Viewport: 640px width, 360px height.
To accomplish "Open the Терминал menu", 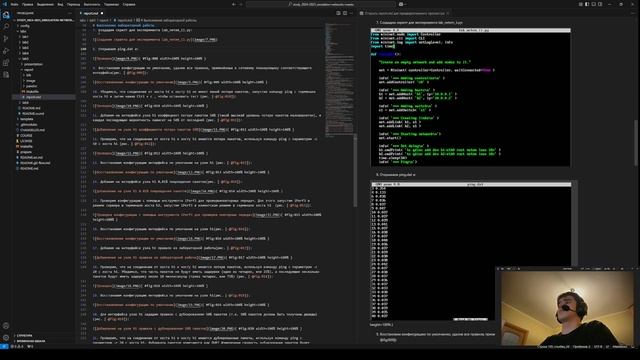I will click(111, 4).
